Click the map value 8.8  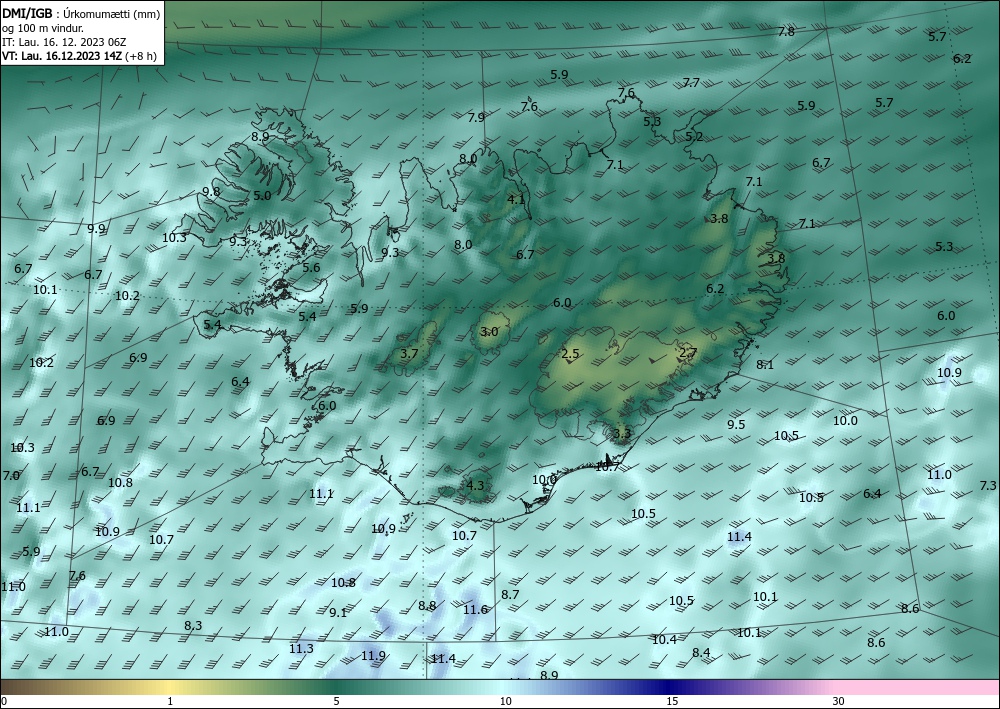[x=427, y=606]
